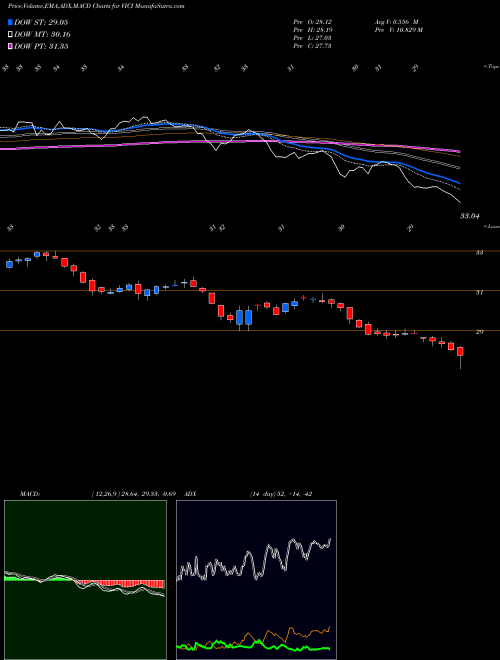Click the 33.04 price label

coord(470,216)
